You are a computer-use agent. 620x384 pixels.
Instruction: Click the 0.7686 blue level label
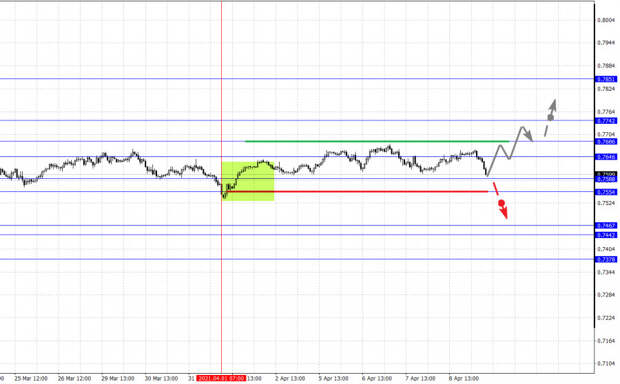[606, 142]
